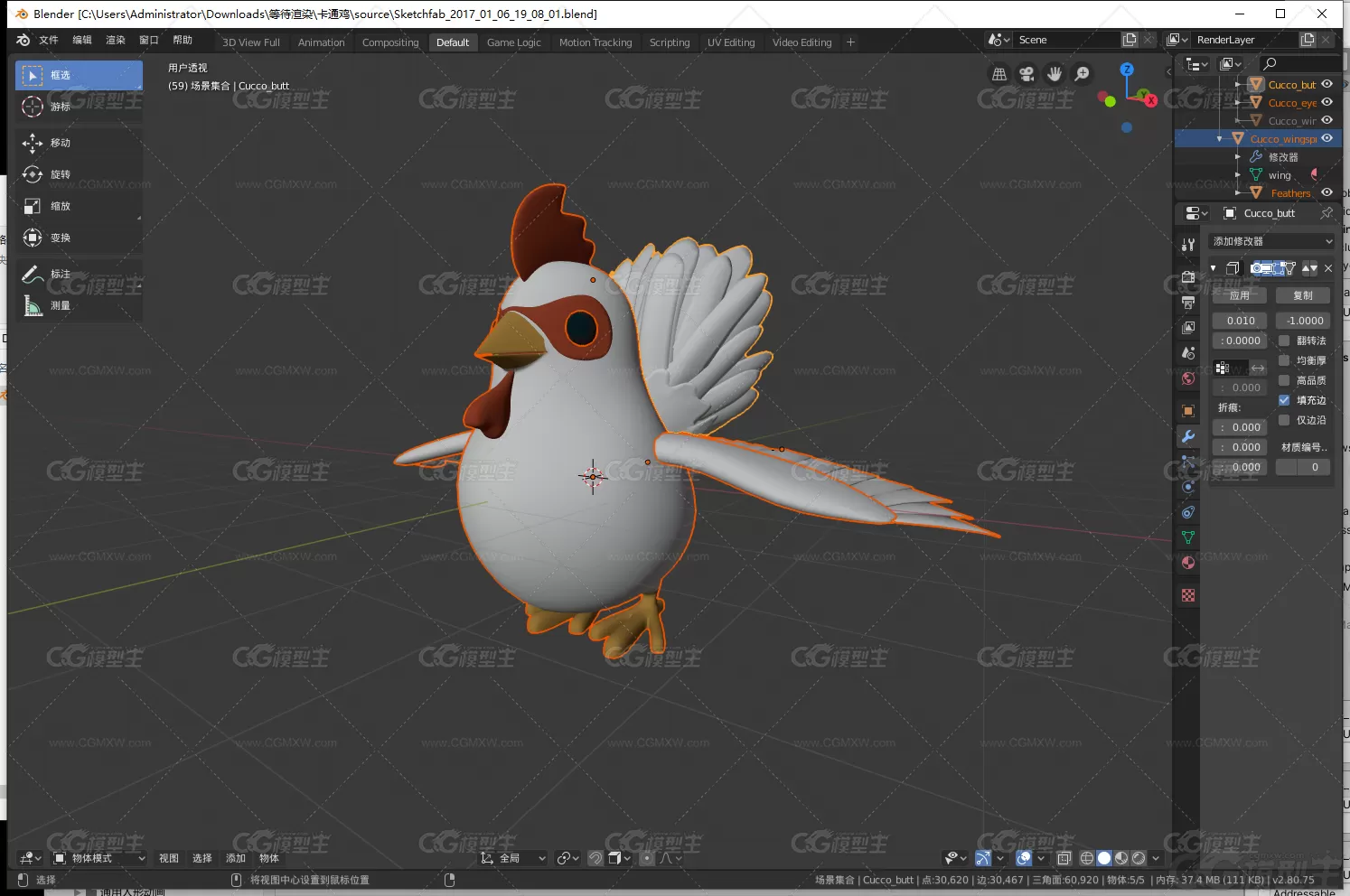Select the 测量 measure tool
The image size is (1350, 896).
pyautogui.click(x=79, y=305)
